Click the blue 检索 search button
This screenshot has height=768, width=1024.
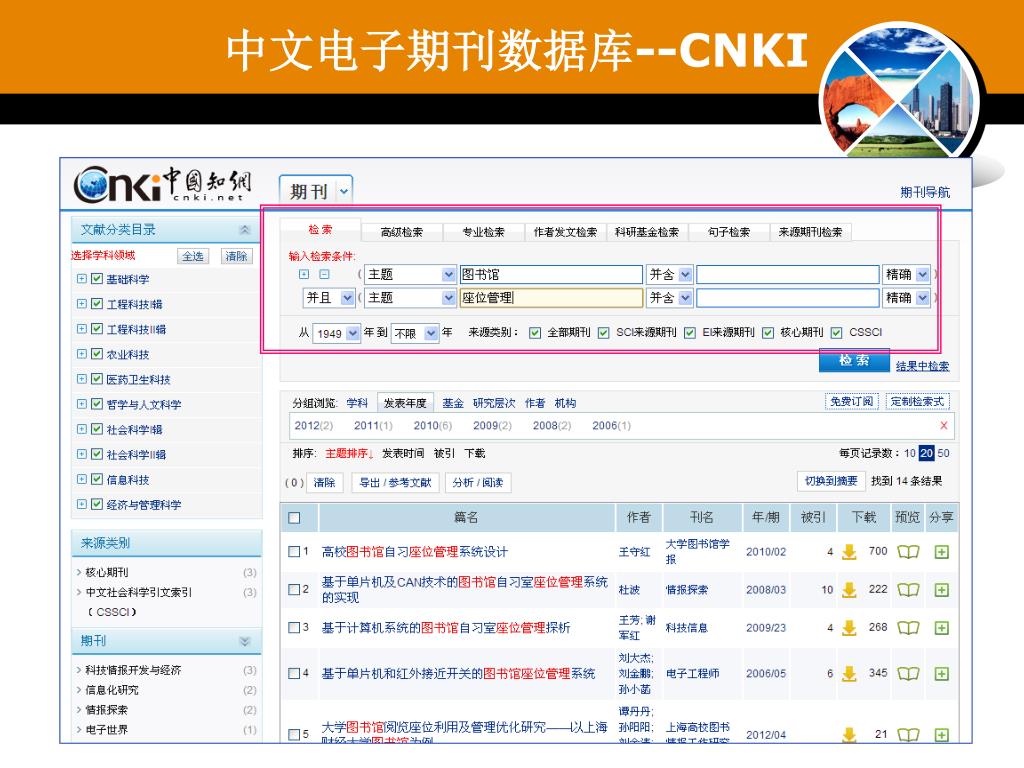point(854,360)
